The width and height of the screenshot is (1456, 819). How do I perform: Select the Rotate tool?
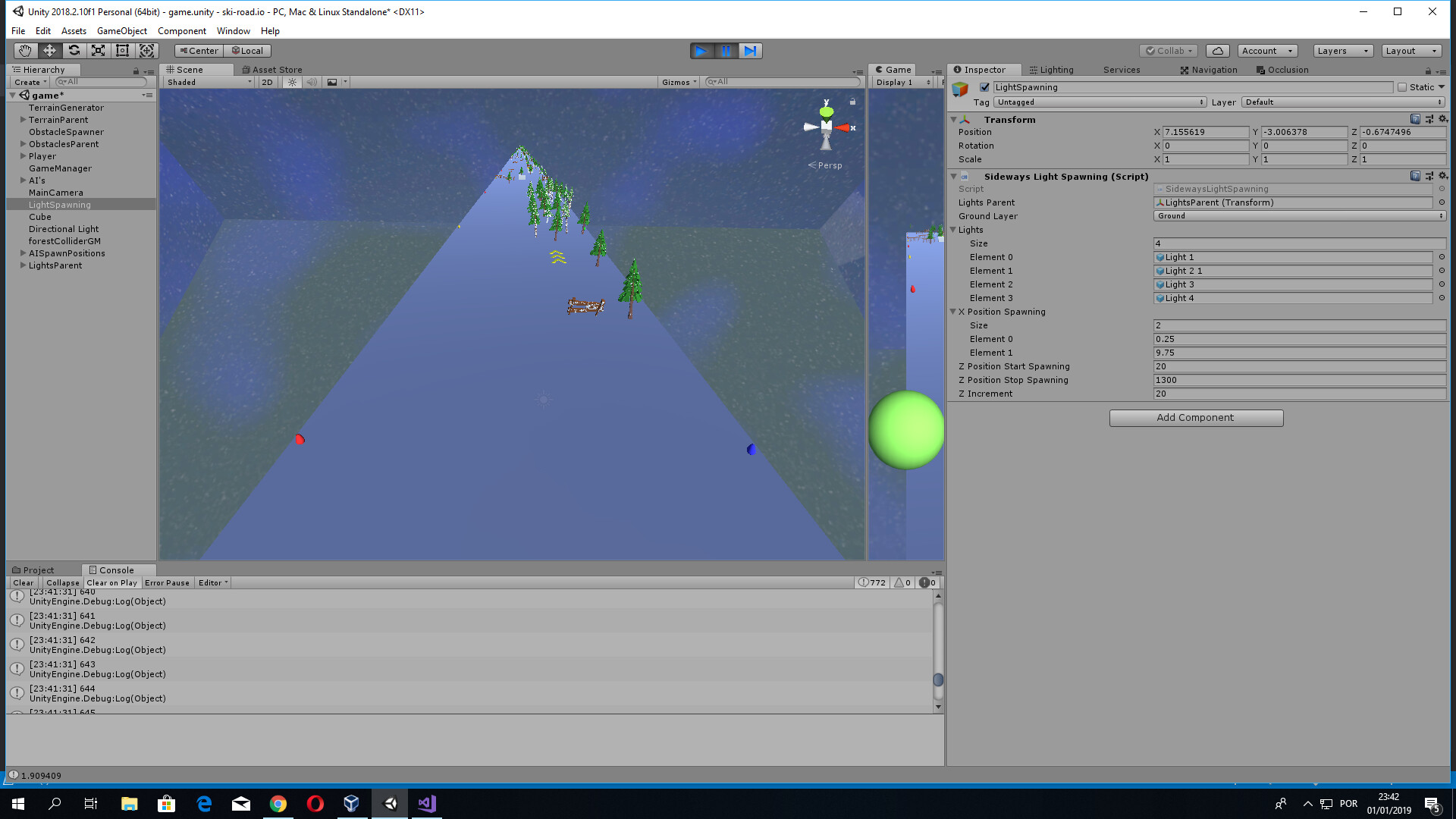click(74, 50)
